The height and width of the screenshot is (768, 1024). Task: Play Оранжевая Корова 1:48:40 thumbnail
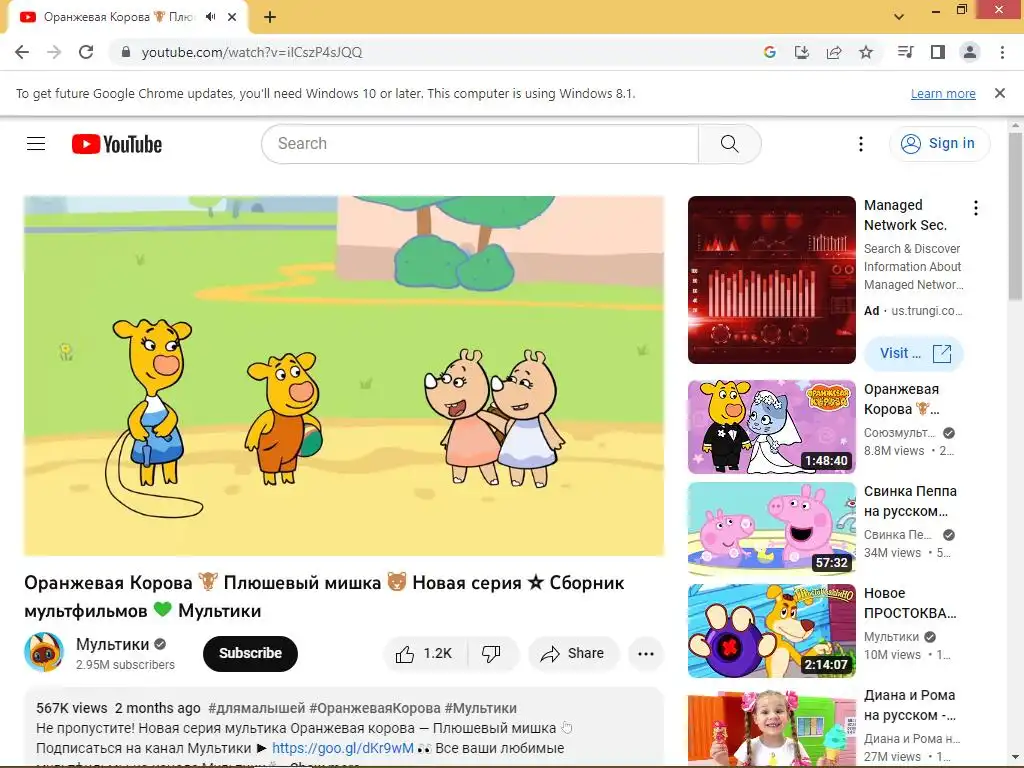[771, 426]
